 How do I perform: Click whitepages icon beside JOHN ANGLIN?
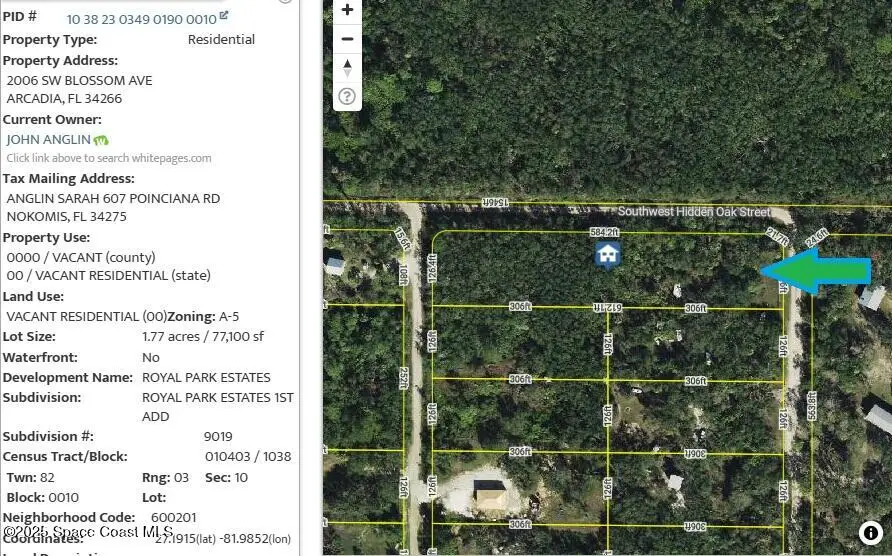tap(101, 140)
